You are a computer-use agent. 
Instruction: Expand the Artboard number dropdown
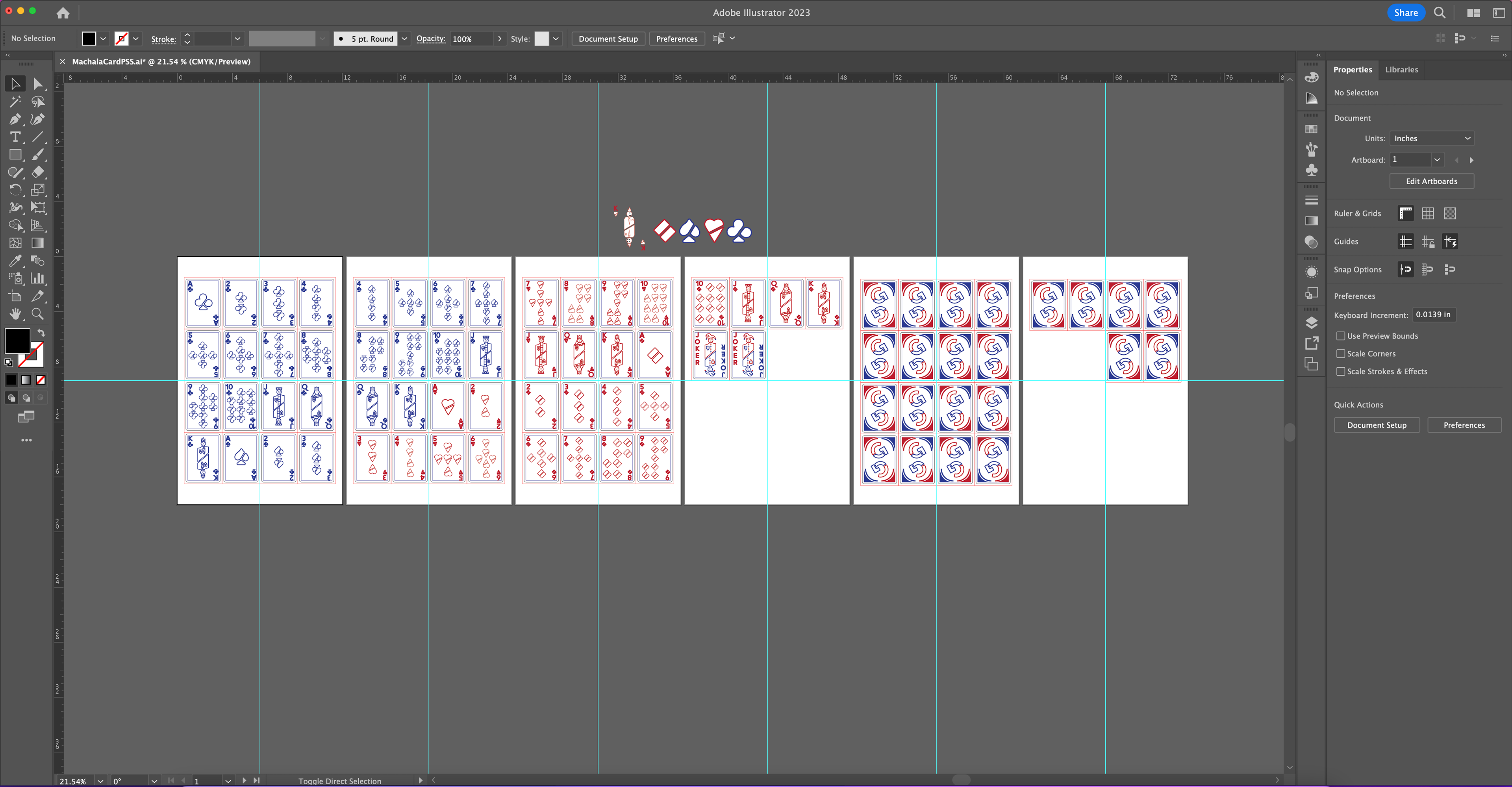pos(1437,159)
